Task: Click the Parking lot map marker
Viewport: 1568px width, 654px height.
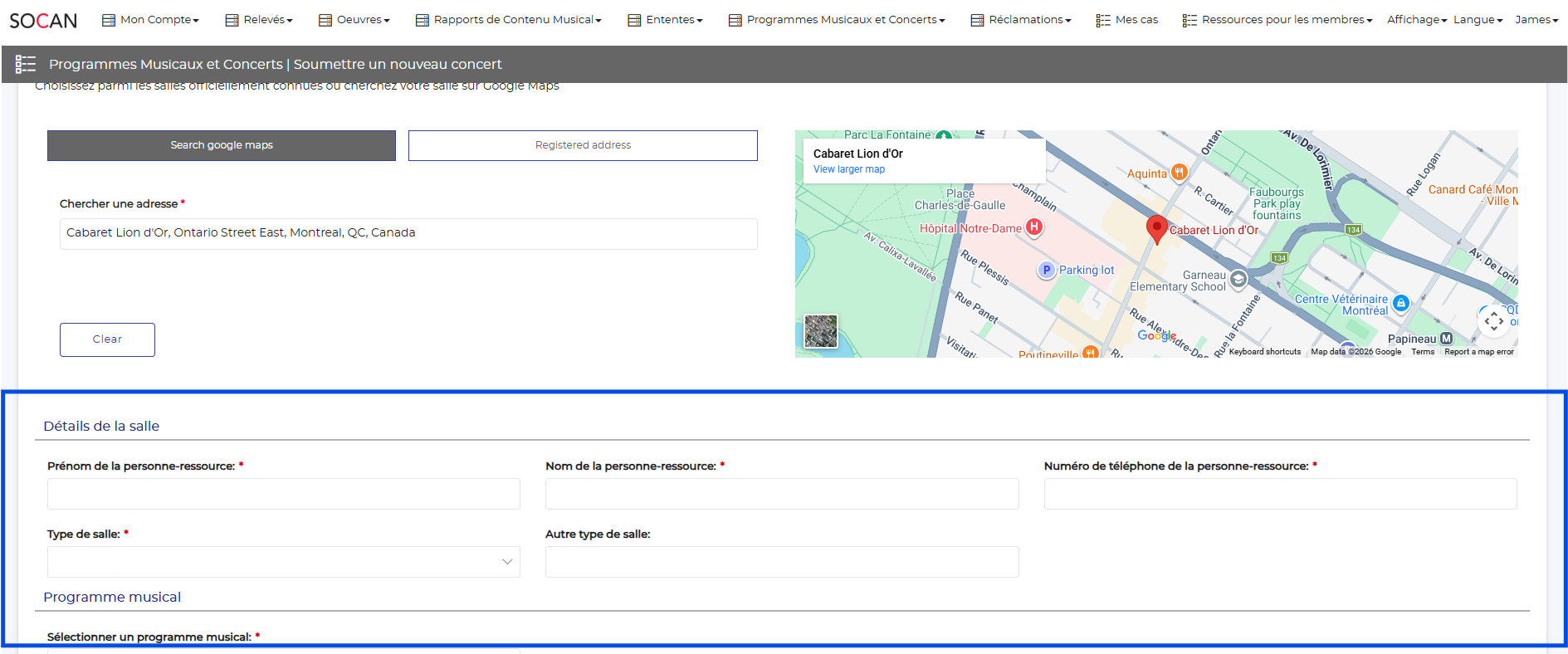Action: 1047,270
